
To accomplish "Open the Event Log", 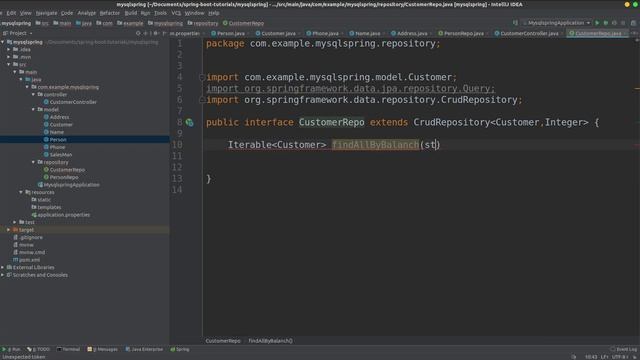I will tap(624, 349).
